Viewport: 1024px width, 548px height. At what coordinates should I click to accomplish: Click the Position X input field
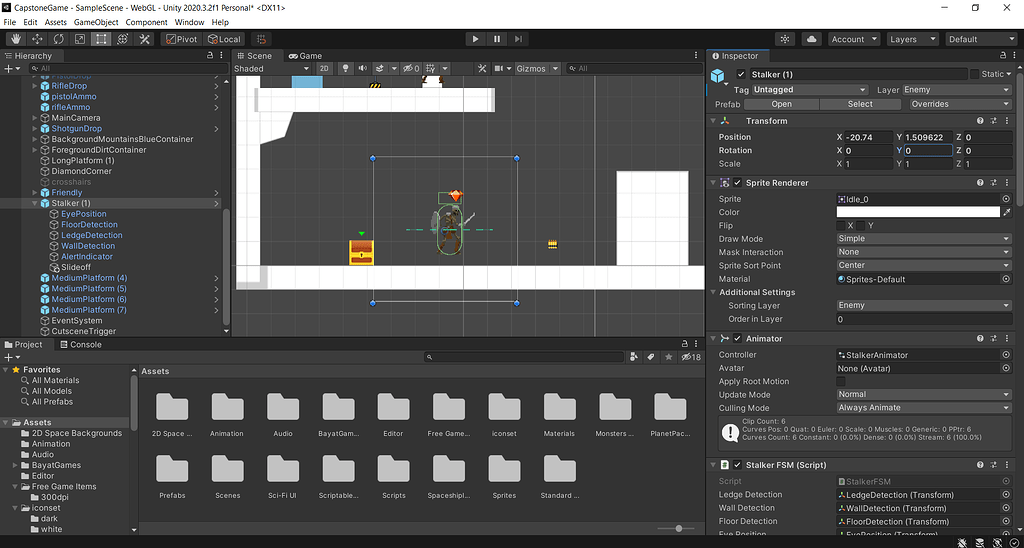[x=868, y=137]
